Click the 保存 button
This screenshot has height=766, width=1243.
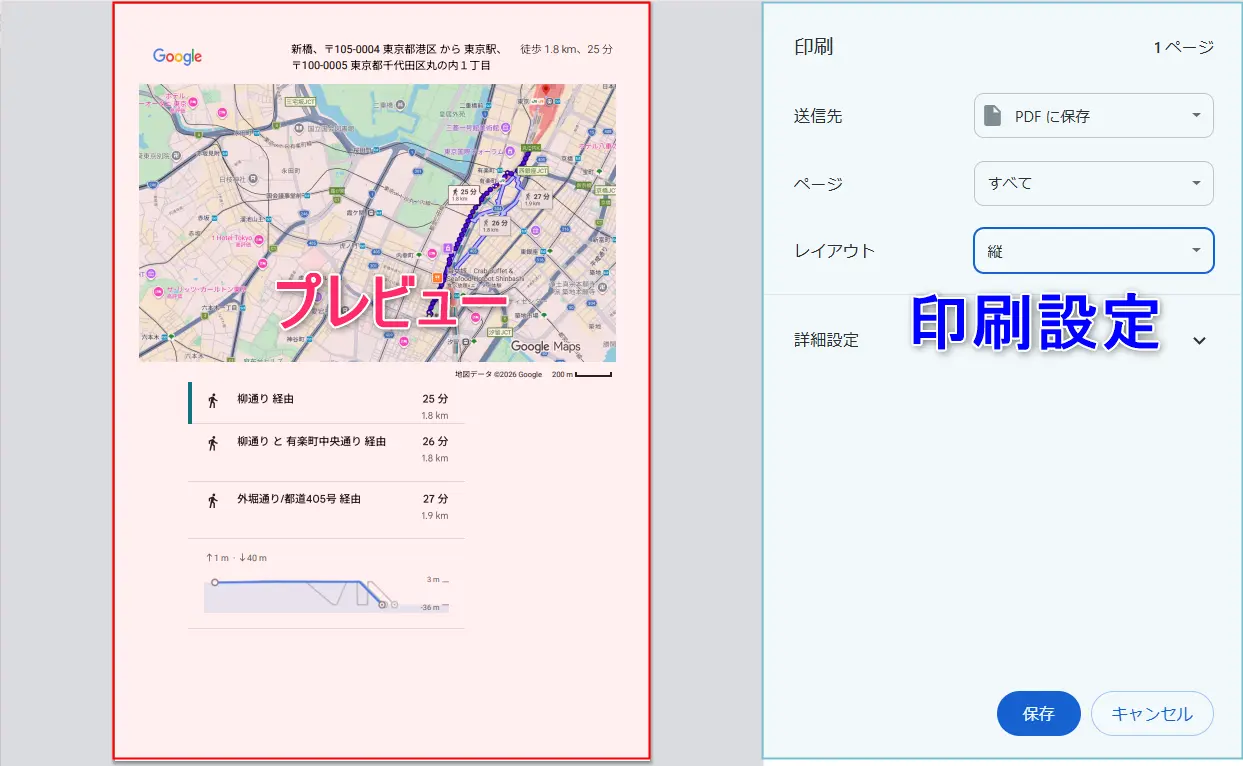click(1038, 714)
